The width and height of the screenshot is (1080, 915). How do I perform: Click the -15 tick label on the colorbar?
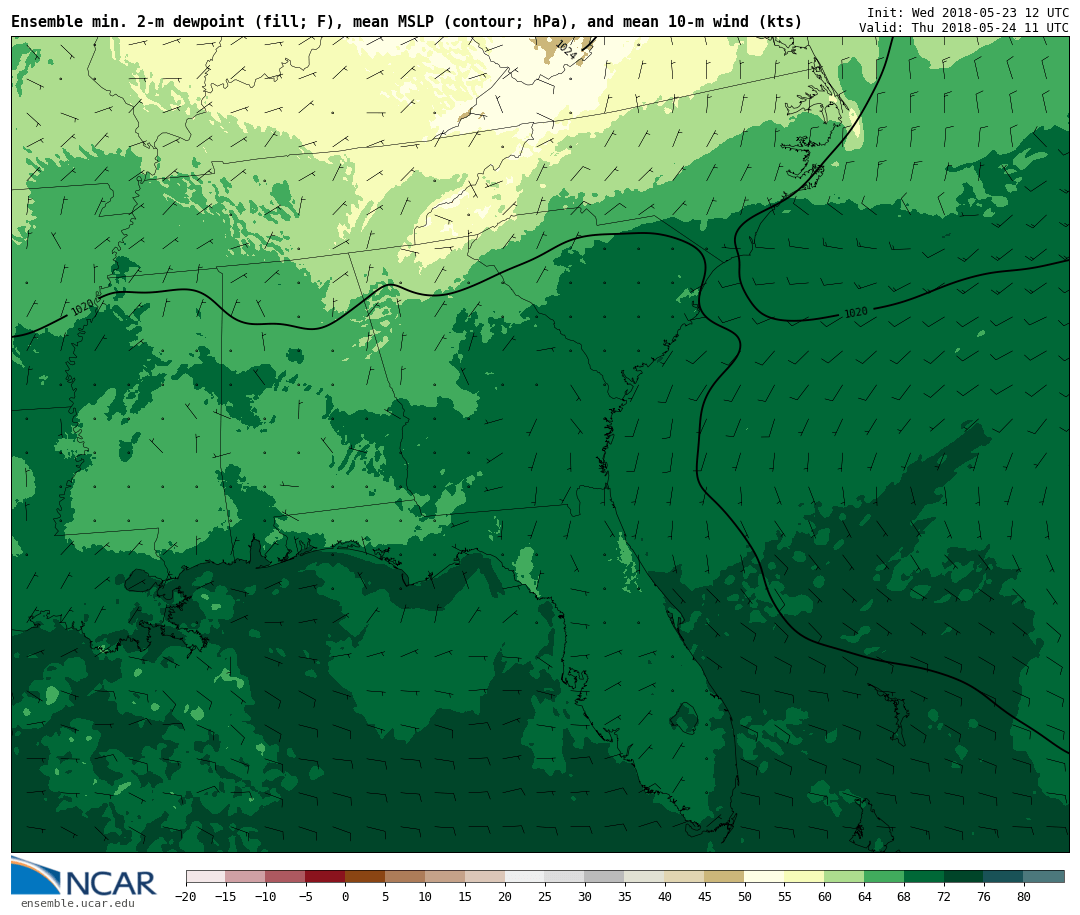(x=225, y=896)
